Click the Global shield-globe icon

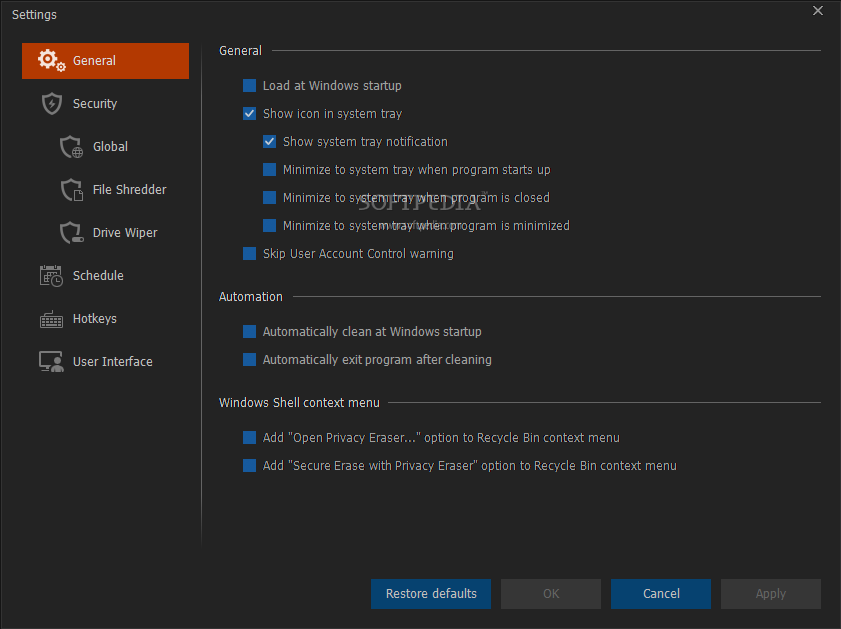(71, 146)
